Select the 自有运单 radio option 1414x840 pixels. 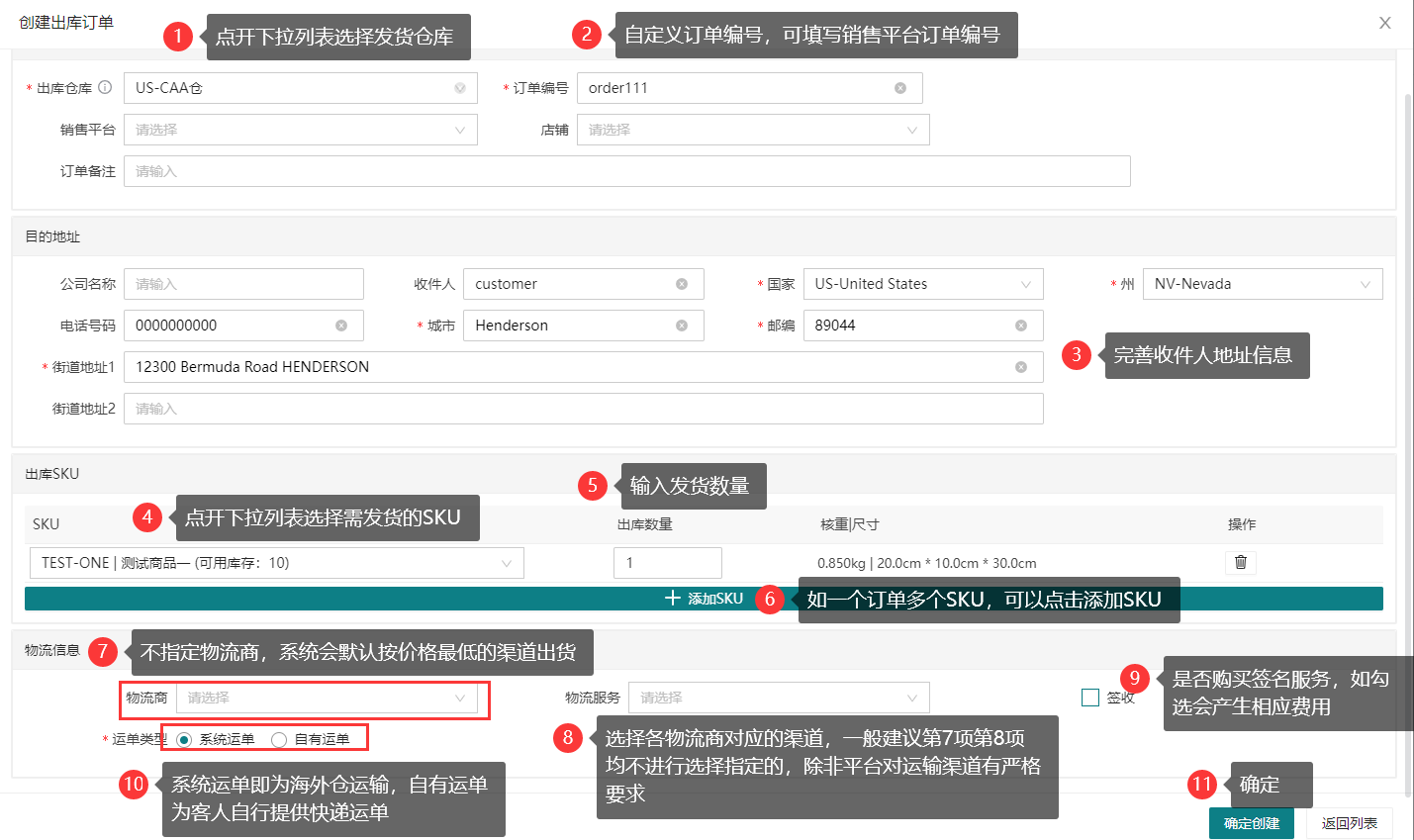point(279,740)
